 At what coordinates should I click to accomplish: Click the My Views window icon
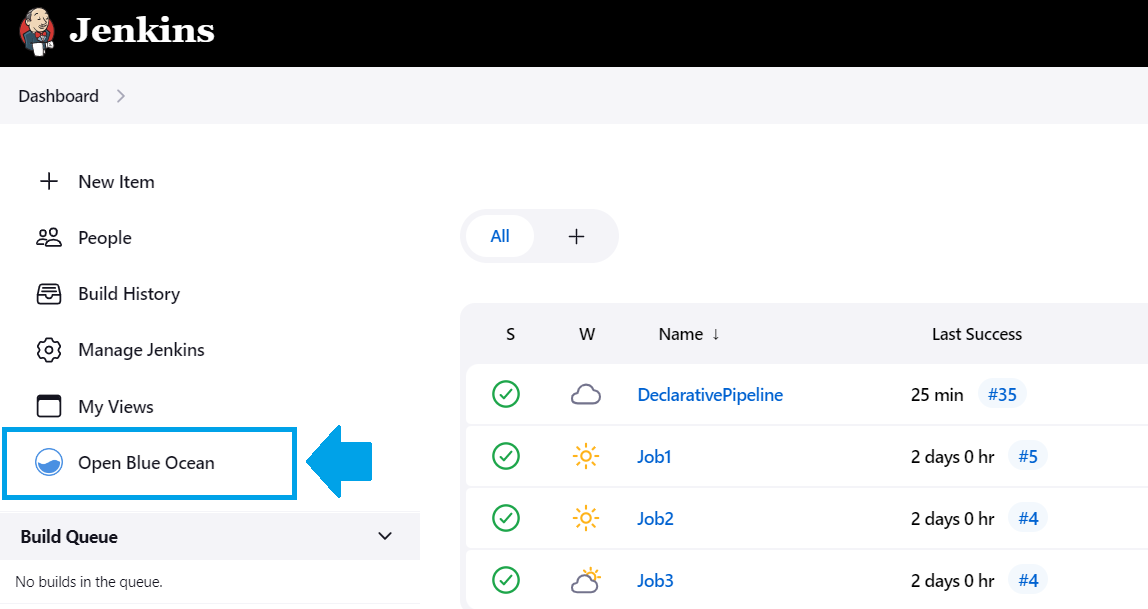pyautogui.click(x=49, y=406)
